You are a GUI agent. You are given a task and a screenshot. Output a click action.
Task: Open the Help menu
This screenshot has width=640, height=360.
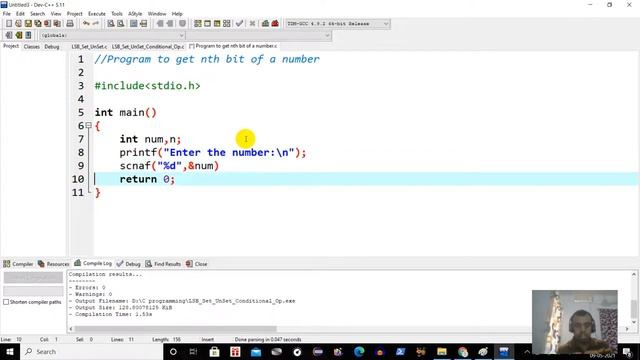pos(177,14)
